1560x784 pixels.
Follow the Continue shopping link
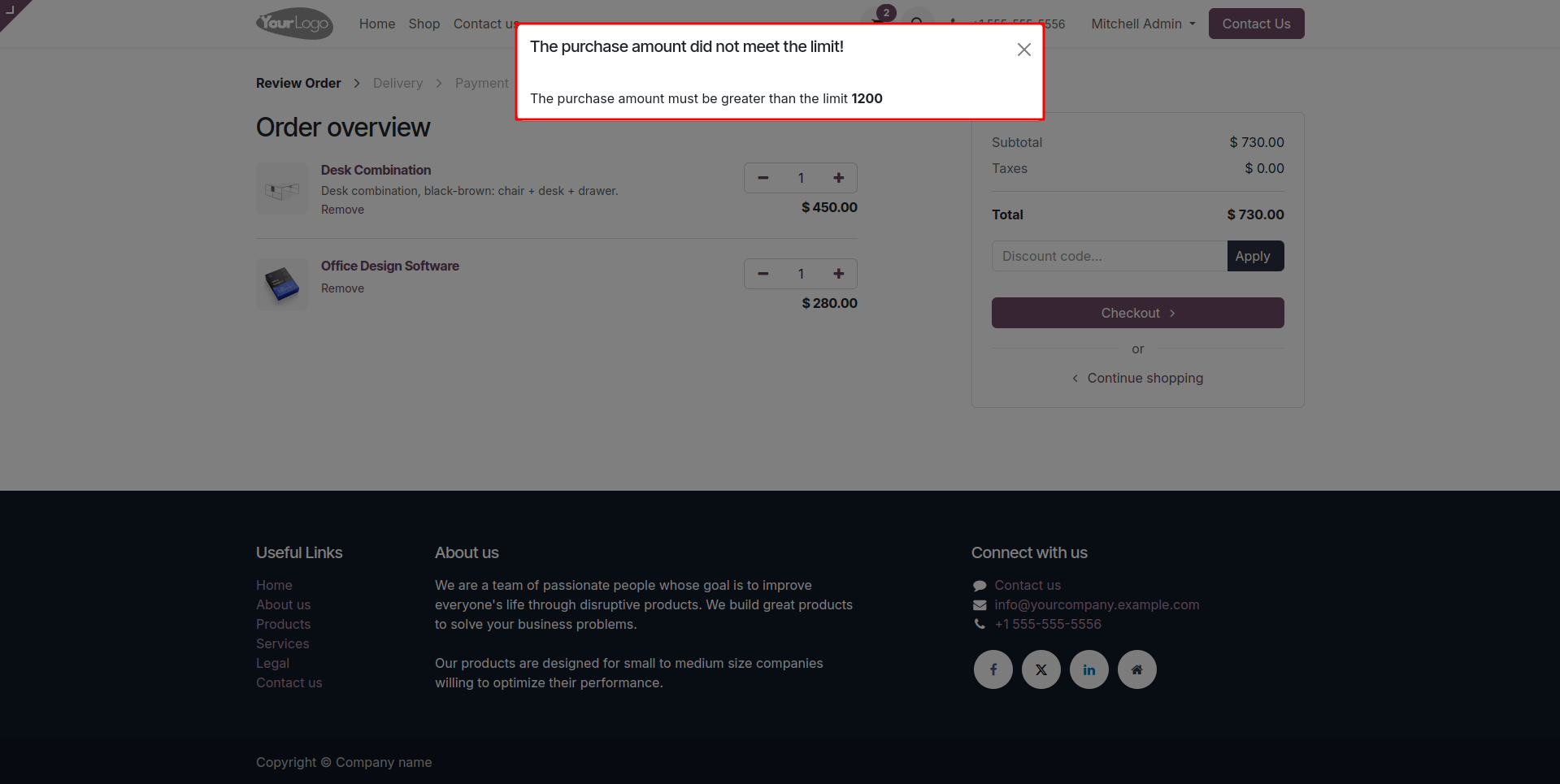pyautogui.click(x=1145, y=378)
